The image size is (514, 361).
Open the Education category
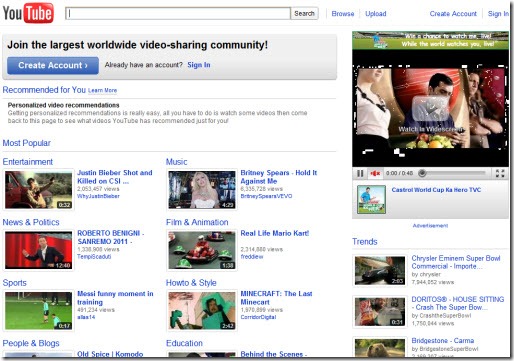pyautogui.click(x=184, y=343)
